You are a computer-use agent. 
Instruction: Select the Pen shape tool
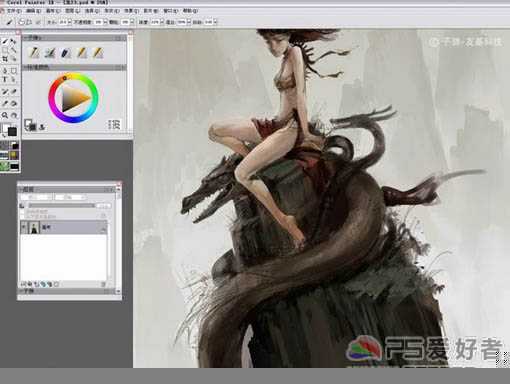click(5, 71)
